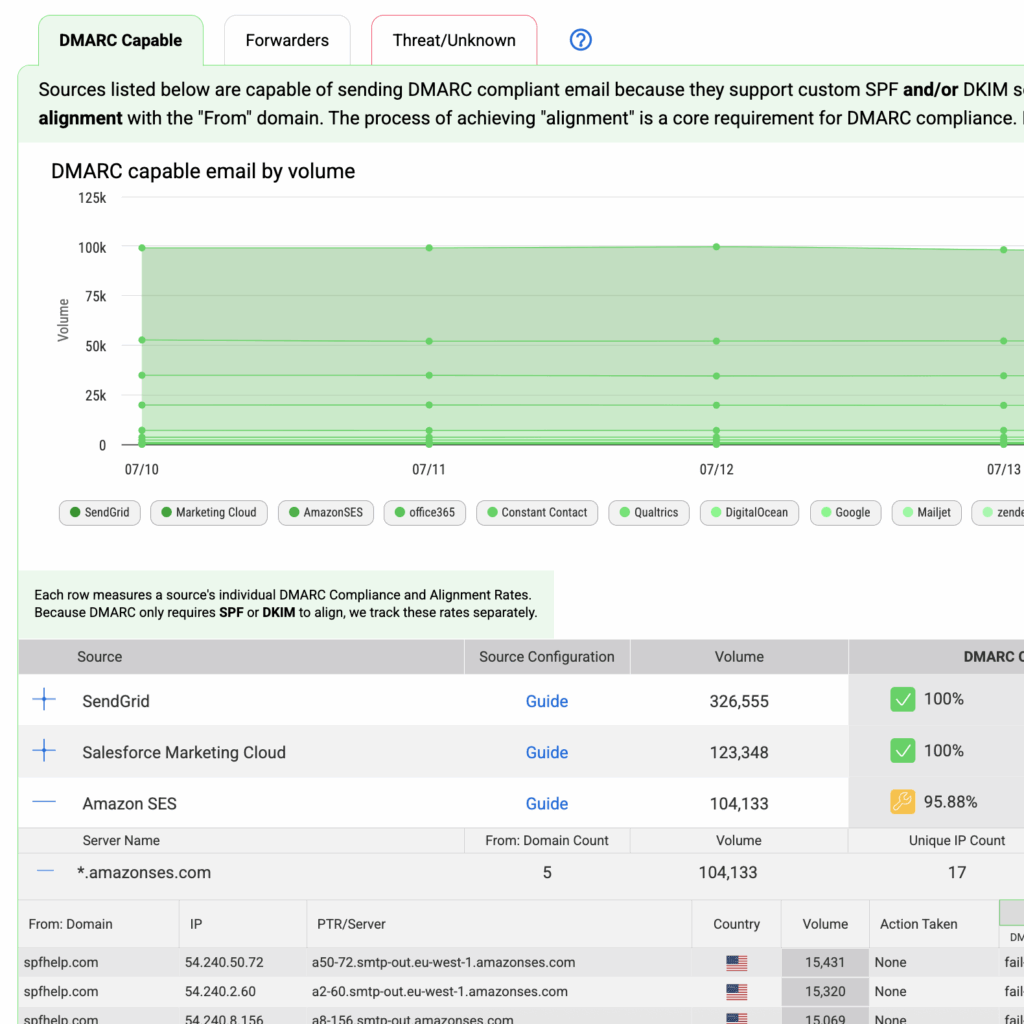Select SendGrid volume value 326,555
1024x1024 pixels.
point(739,701)
